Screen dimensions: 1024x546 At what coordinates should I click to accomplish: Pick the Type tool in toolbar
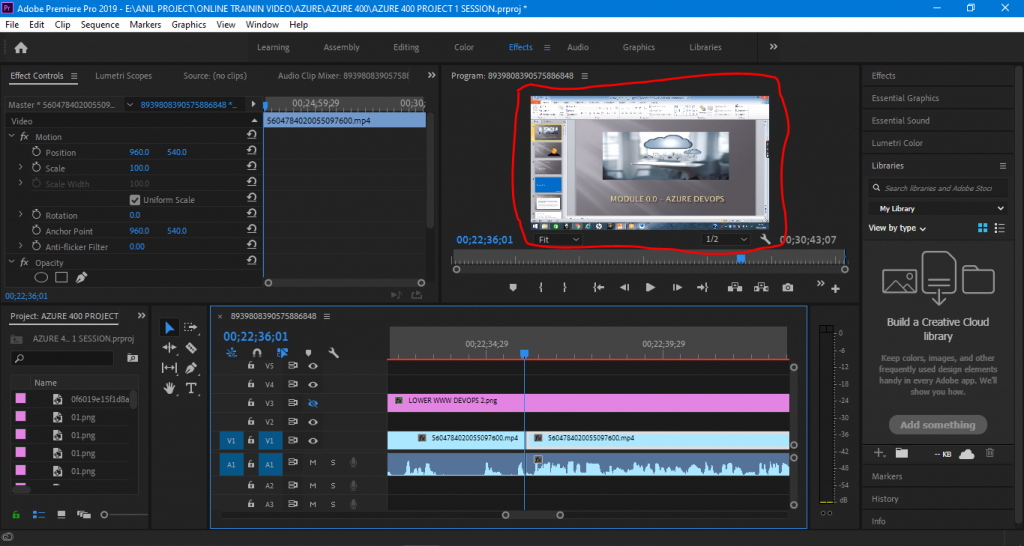pos(191,388)
